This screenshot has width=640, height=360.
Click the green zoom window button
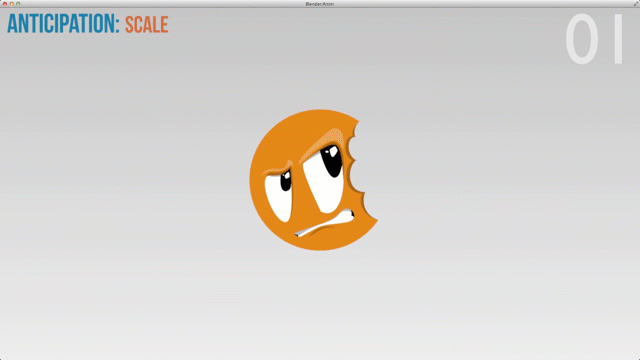click(x=18, y=4)
